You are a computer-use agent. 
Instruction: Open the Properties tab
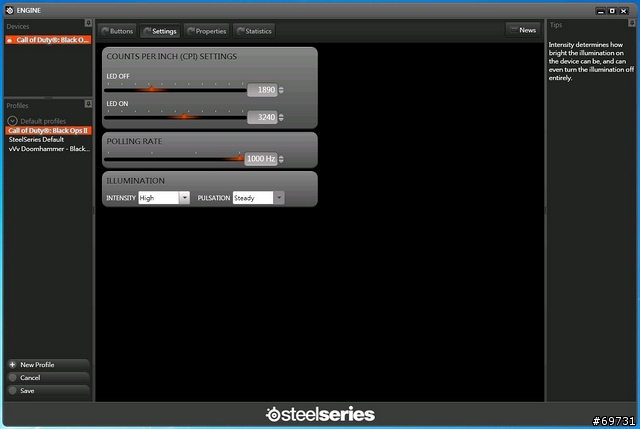tap(207, 31)
